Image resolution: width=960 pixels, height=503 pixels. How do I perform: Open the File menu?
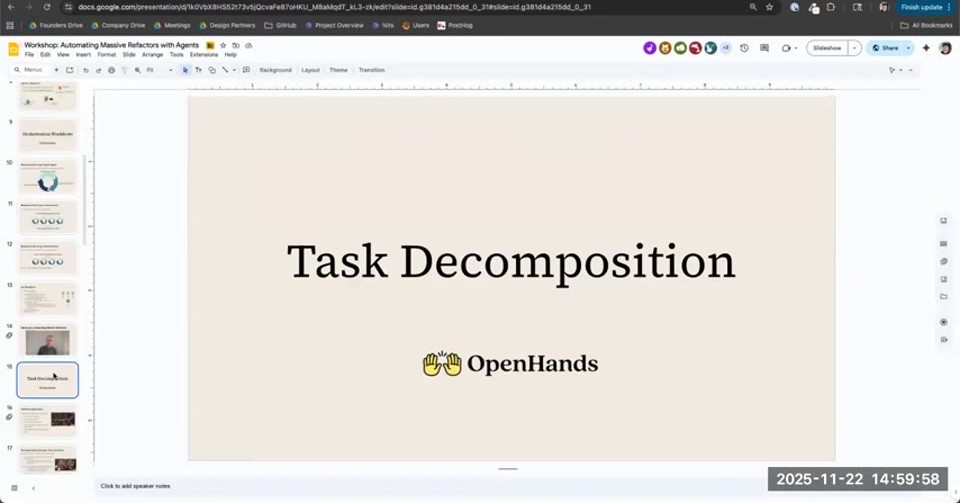point(29,54)
